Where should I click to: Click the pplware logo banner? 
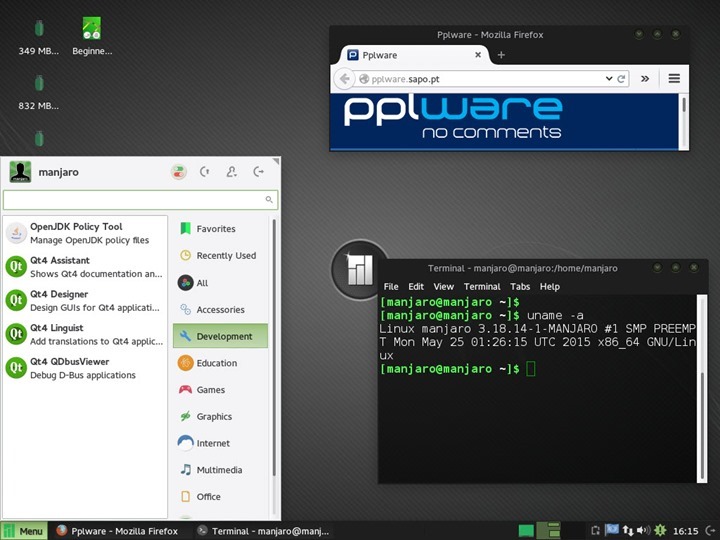(x=452, y=117)
